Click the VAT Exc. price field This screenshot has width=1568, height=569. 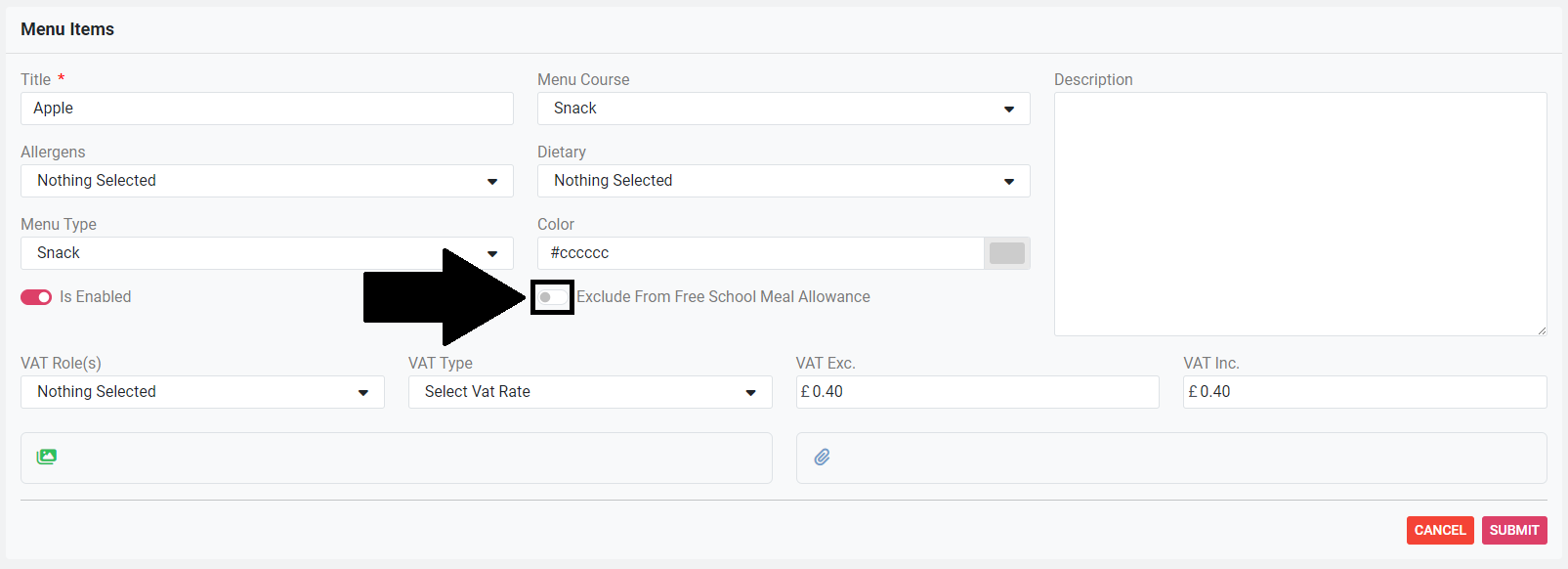pos(977,392)
